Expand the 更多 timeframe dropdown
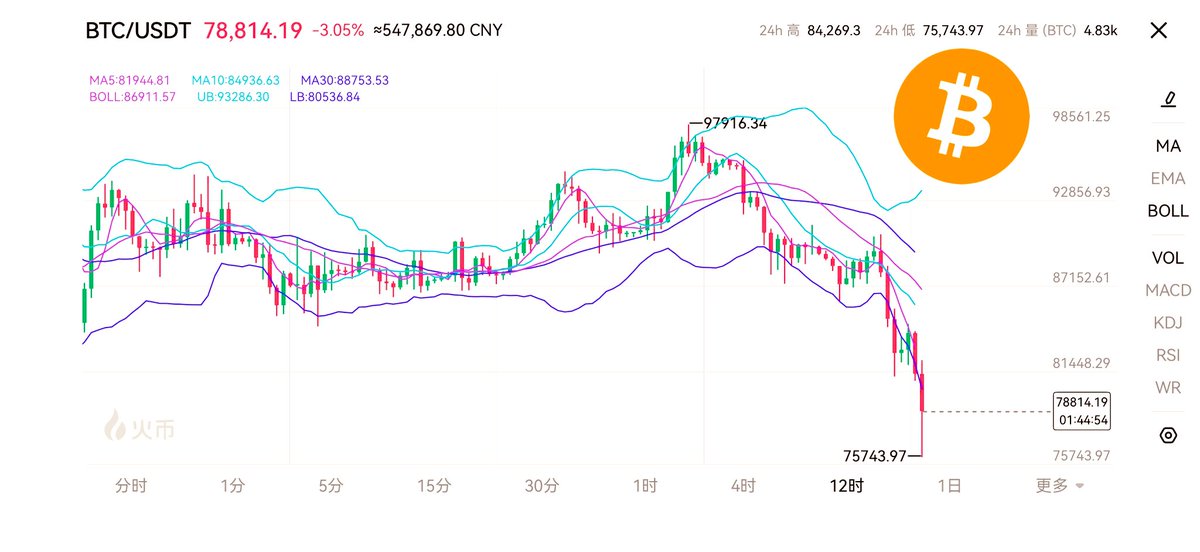The width and height of the screenshot is (1200, 552). (1059, 486)
